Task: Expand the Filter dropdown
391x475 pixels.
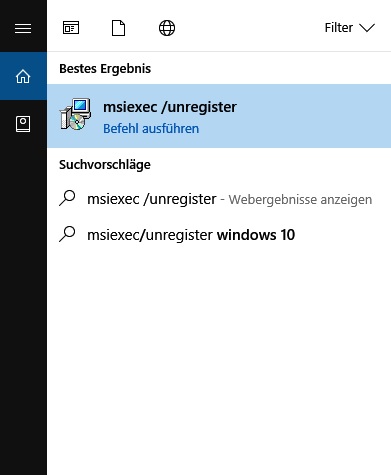Action: (x=350, y=28)
